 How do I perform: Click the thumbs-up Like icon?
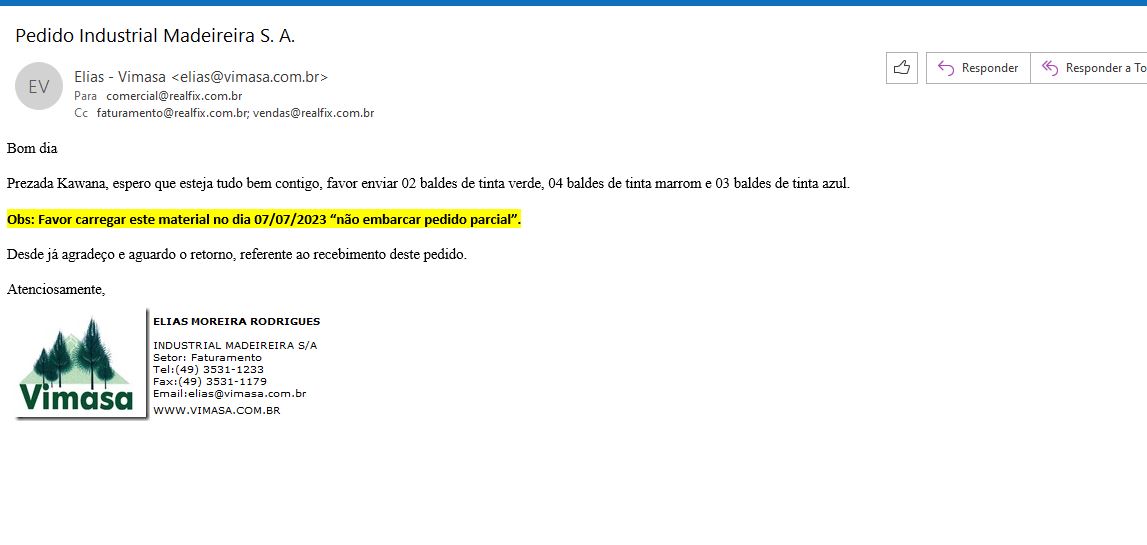pos(901,68)
